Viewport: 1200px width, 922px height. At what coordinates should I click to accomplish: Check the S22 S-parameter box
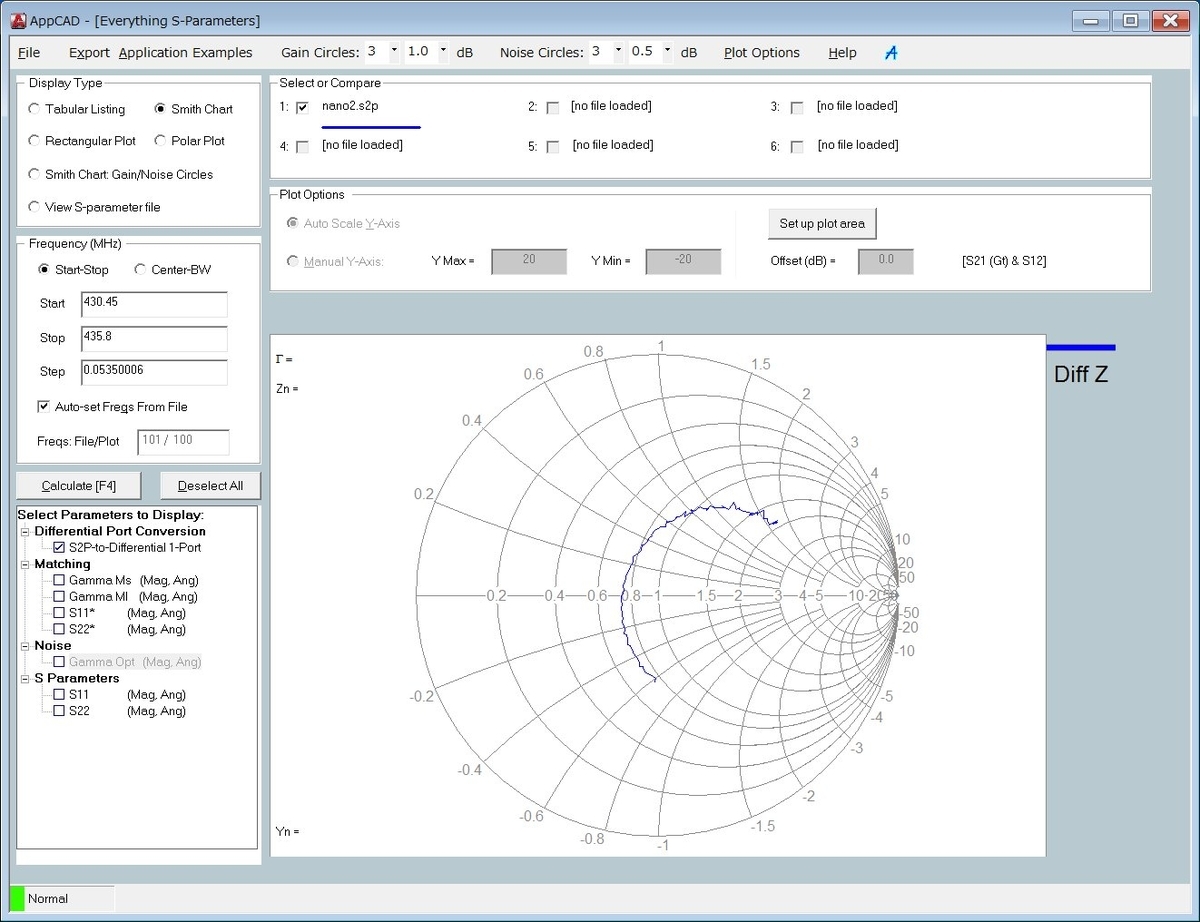coord(59,711)
